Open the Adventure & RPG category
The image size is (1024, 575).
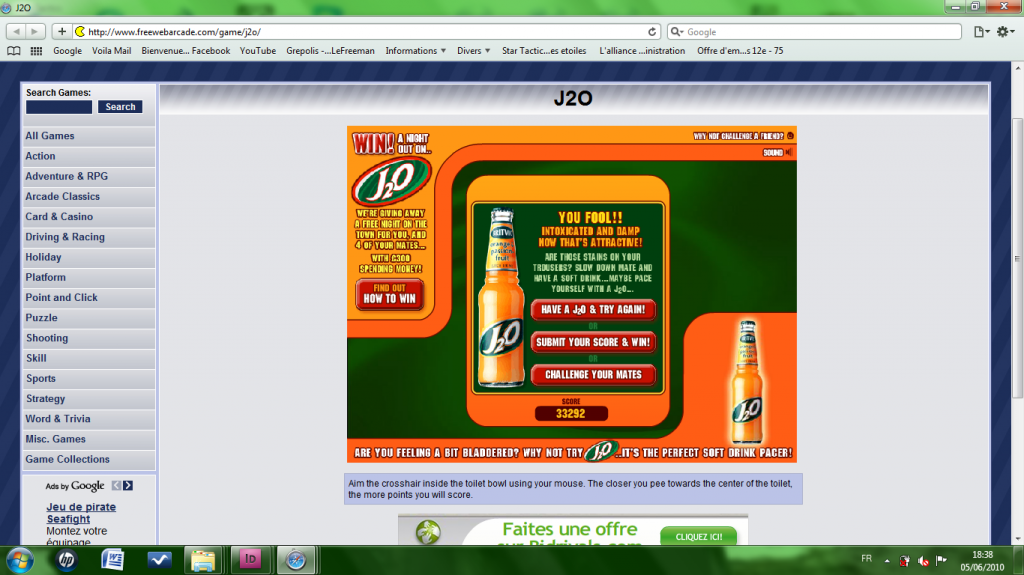coord(89,176)
